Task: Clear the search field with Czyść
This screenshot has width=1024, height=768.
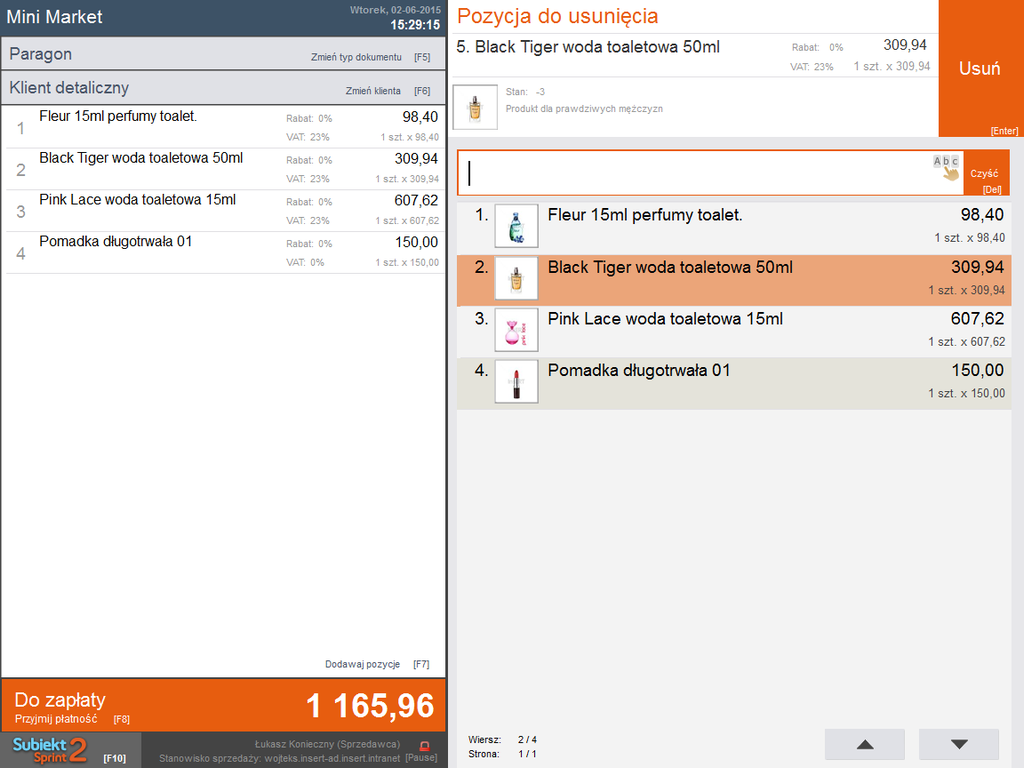Action: tap(986, 173)
